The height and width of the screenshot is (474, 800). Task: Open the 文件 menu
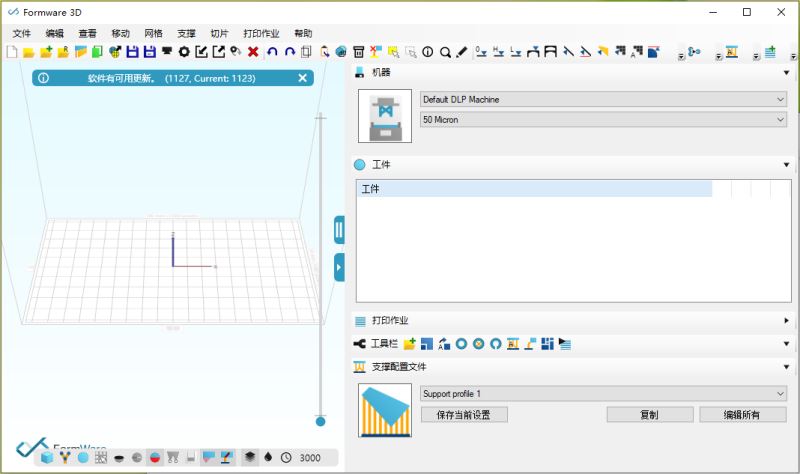pos(21,33)
